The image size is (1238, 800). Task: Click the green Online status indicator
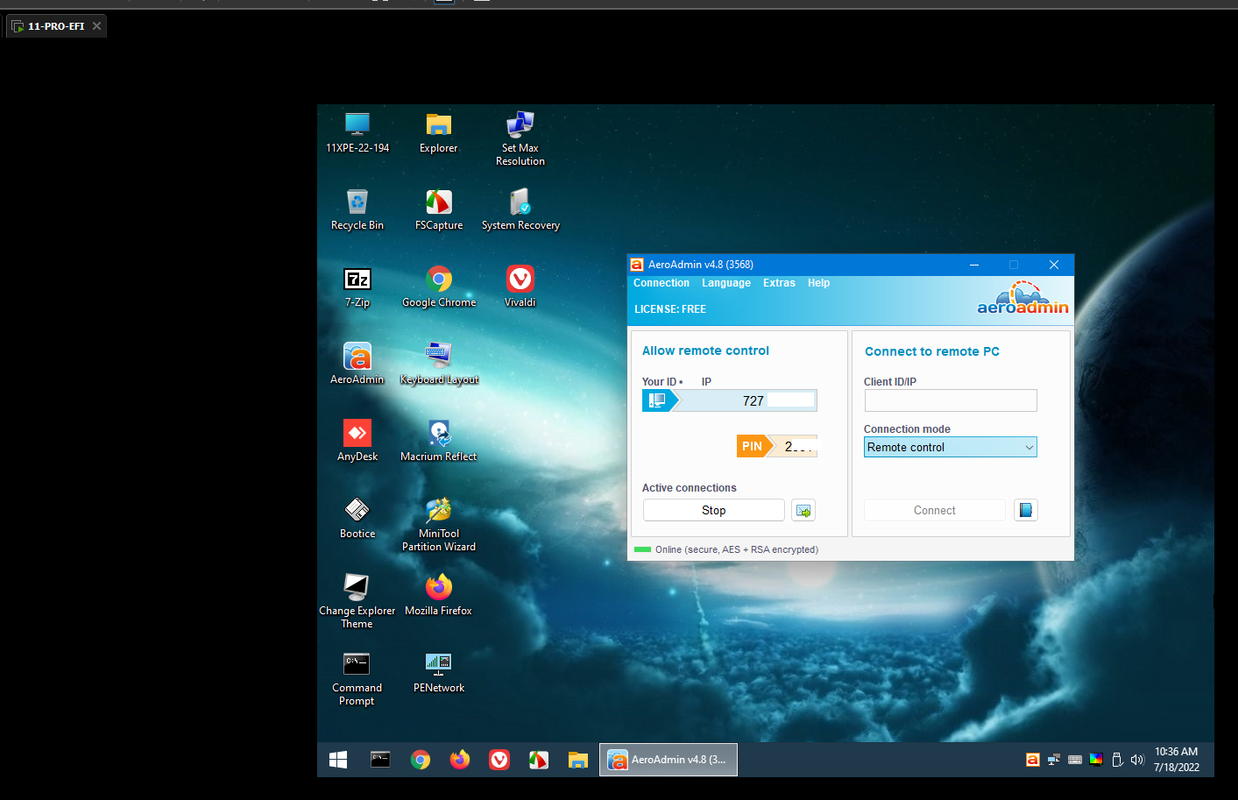pyautogui.click(x=642, y=550)
